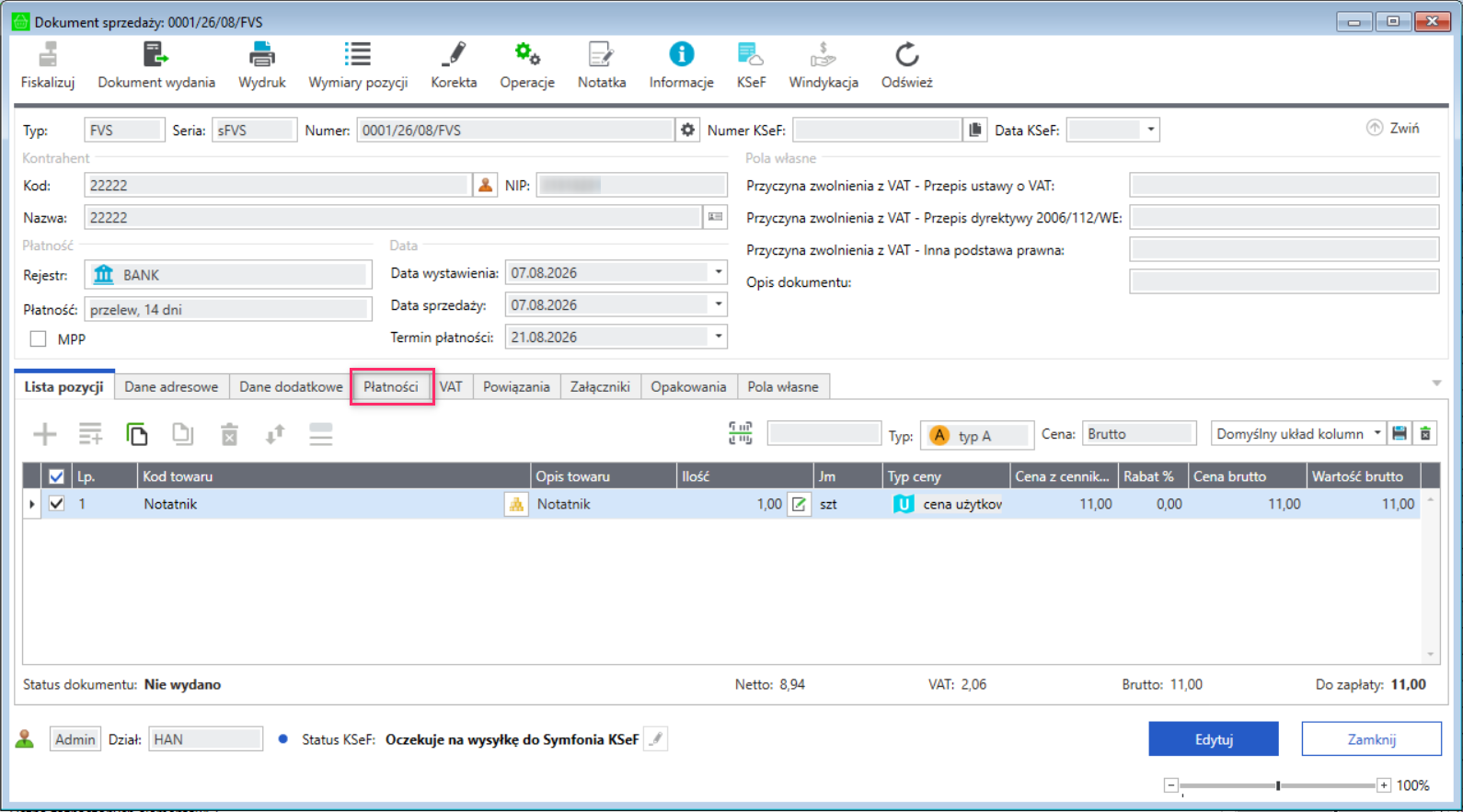The height and width of the screenshot is (812, 1463).
Task: Click the pencil icon beside the KSeF status
Action: 655,739
